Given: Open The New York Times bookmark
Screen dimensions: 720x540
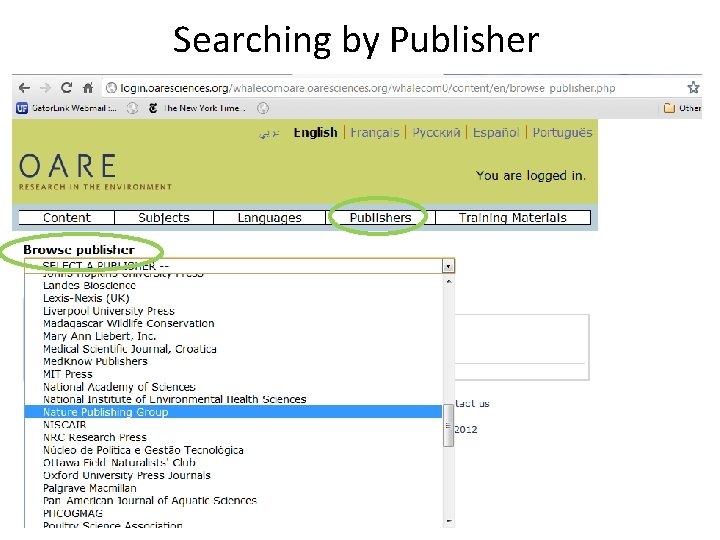Looking at the screenshot, I should (197, 108).
